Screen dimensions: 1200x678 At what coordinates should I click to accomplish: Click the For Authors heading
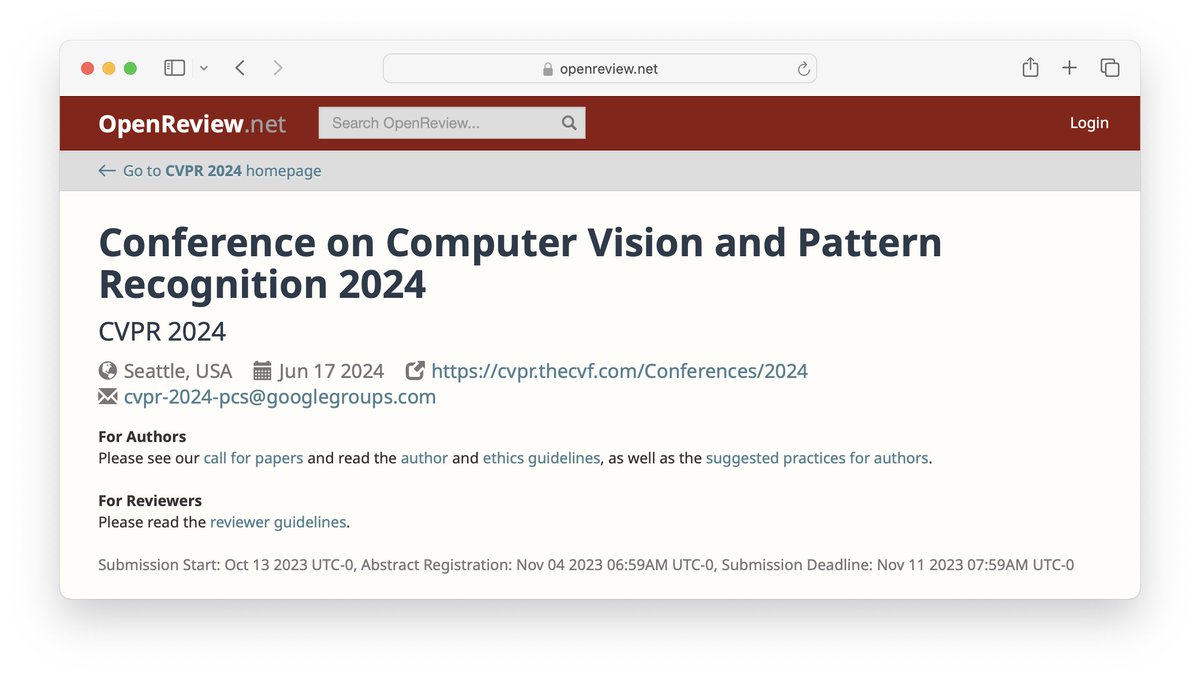coord(142,436)
